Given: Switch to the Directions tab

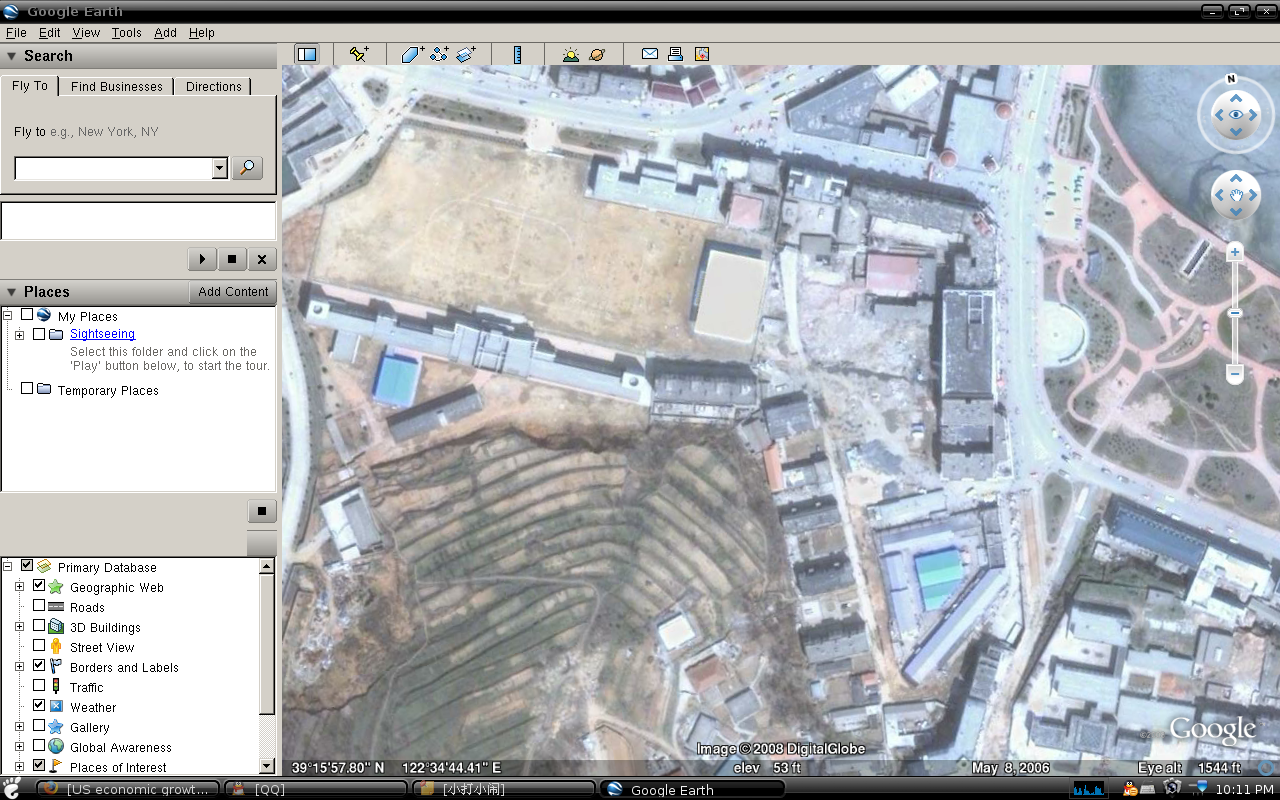Looking at the screenshot, I should pyautogui.click(x=214, y=87).
